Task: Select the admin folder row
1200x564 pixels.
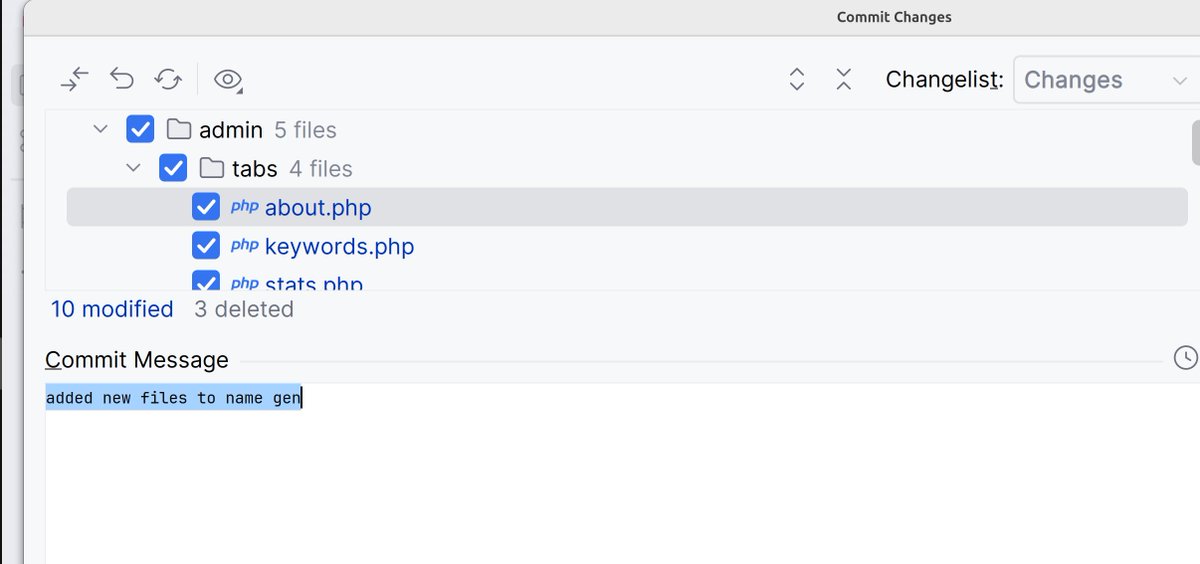Action: [627, 129]
